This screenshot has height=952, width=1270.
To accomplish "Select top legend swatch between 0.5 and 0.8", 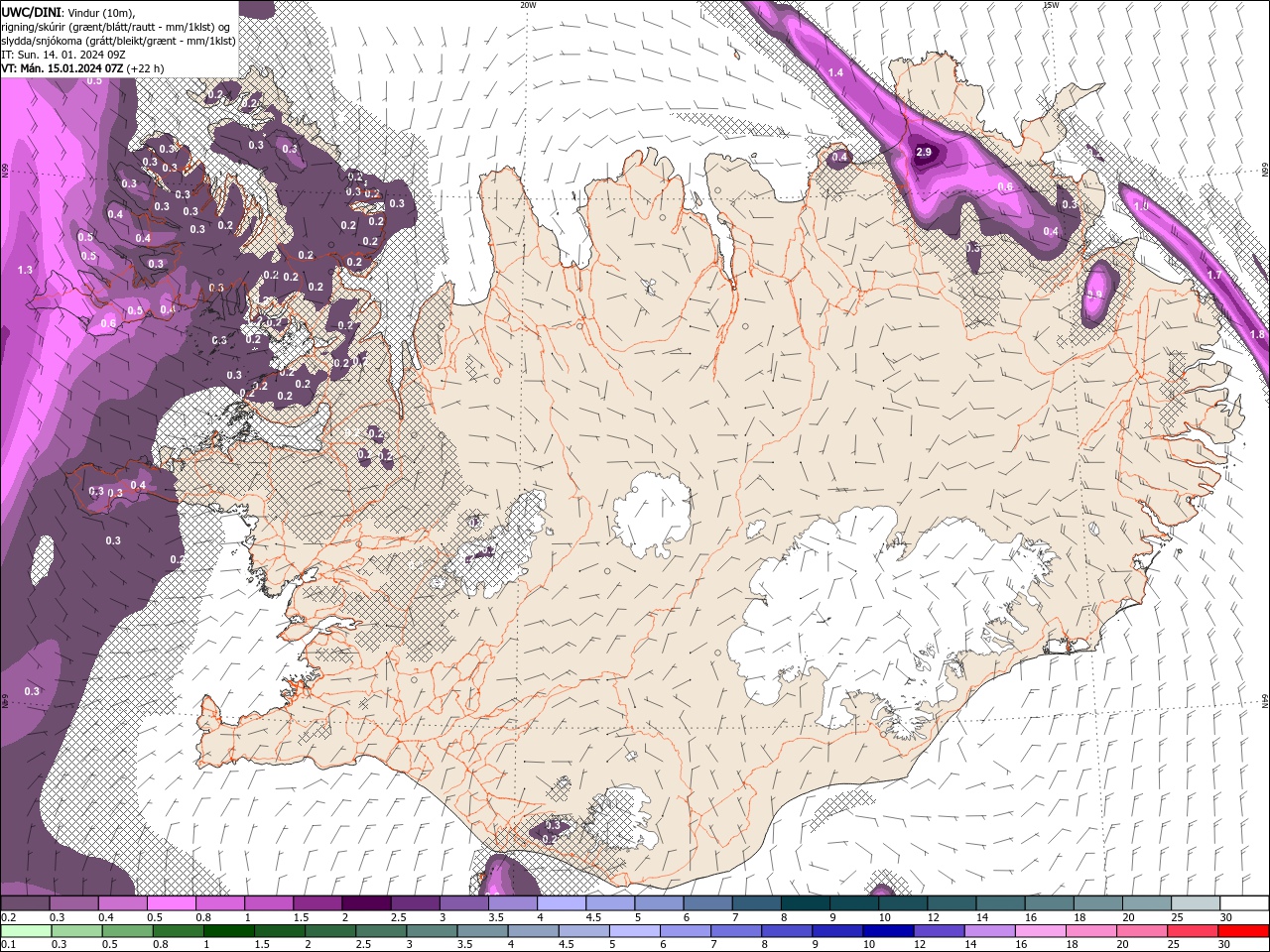I will click(x=171, y=903).
